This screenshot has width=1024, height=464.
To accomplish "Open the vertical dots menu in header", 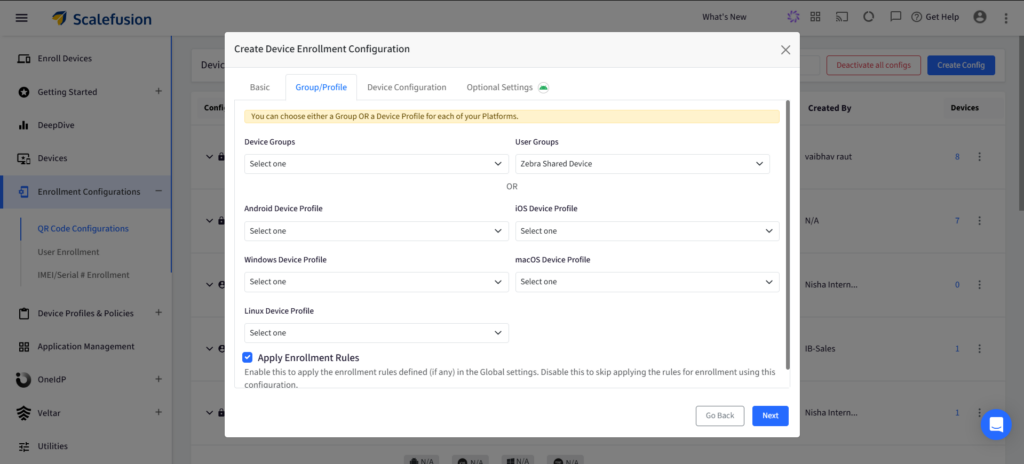I will click(x=1006, y=18).
